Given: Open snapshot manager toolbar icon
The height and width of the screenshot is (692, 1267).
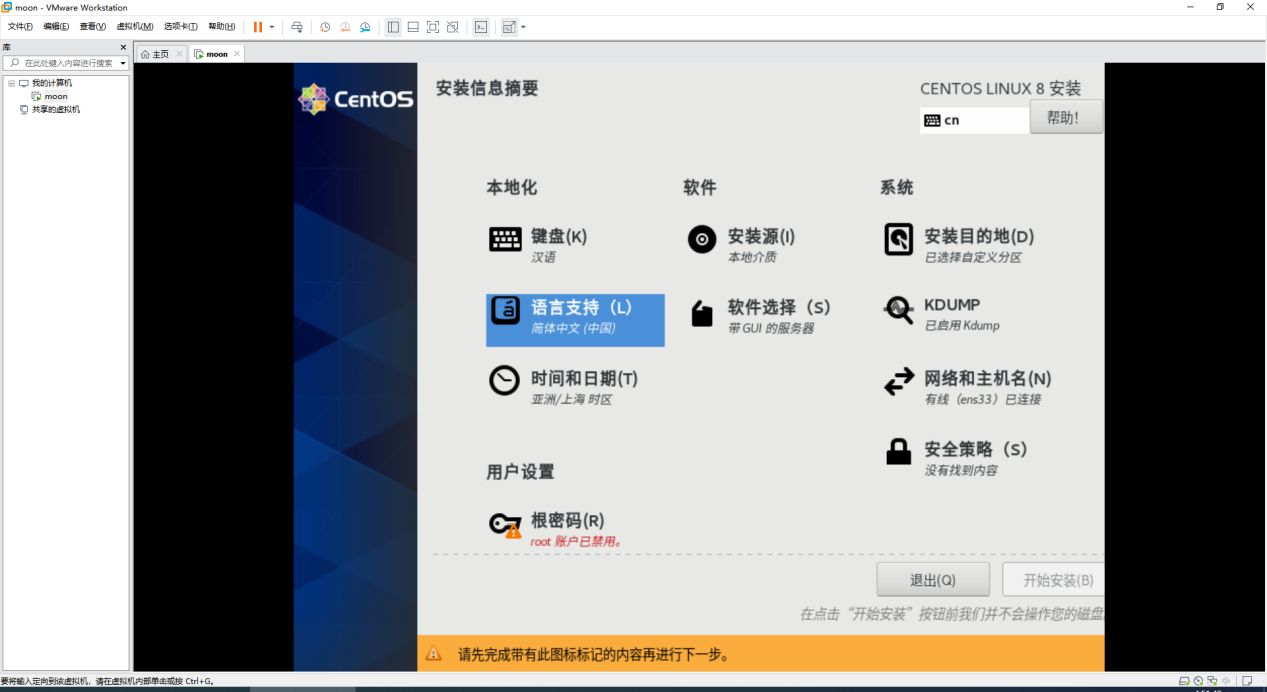Looking at the screenshot, I should click(x=365, y=27).
